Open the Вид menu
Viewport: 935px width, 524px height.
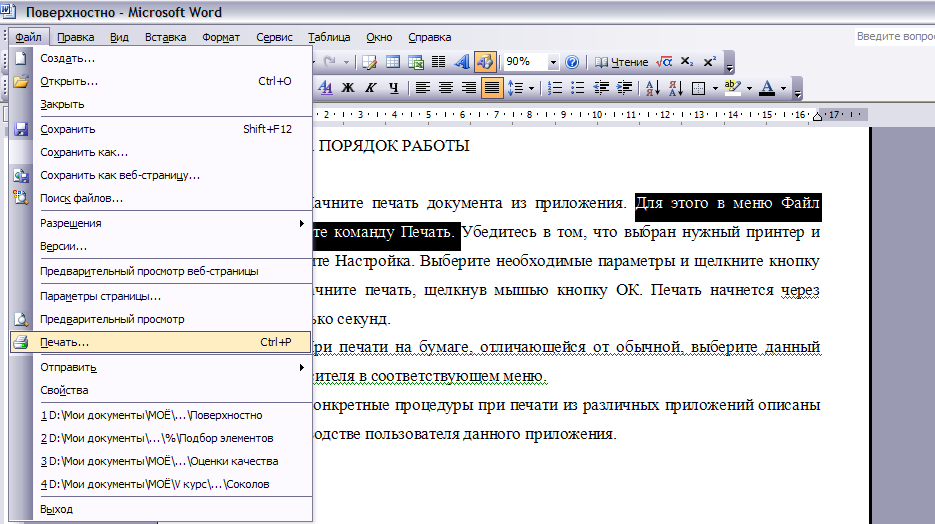point(119,37)
